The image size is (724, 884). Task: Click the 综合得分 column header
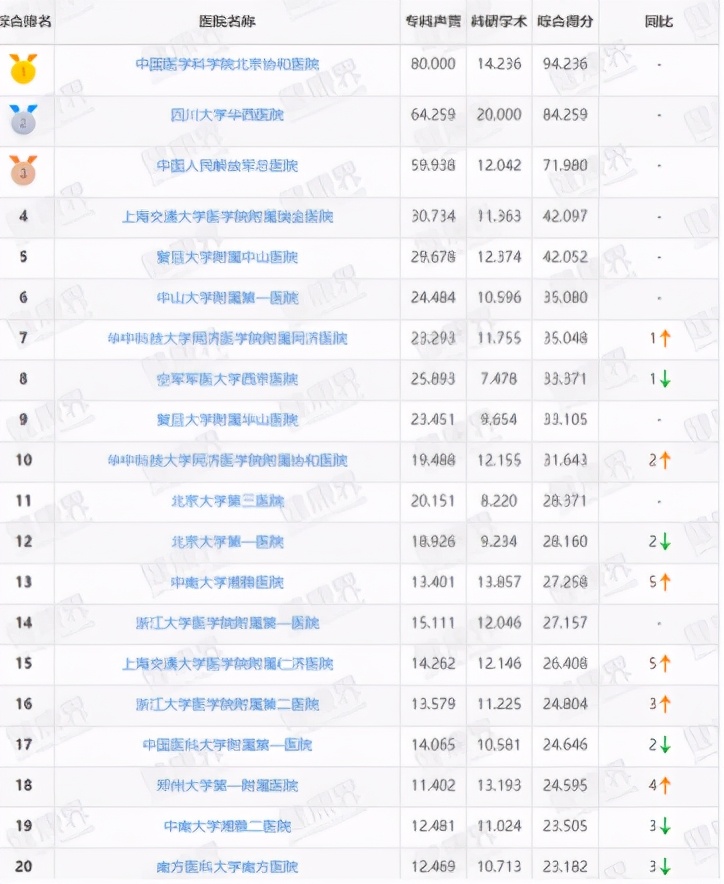(x=565, y=21)
